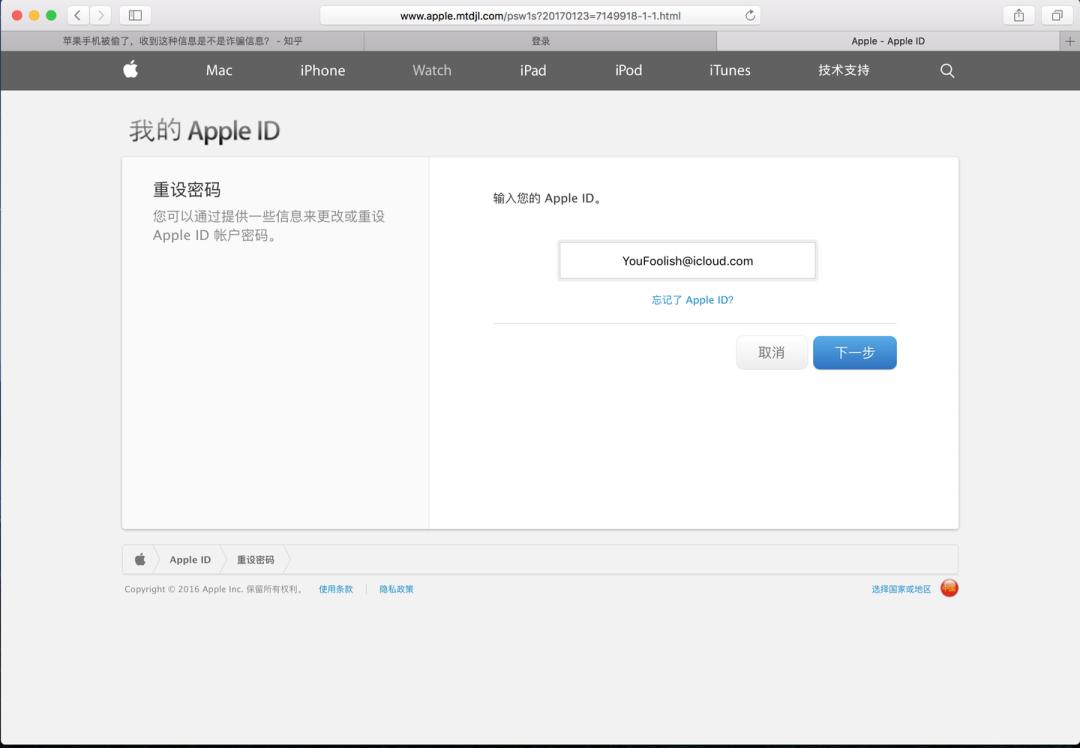Click the tab overview icon at top right
Image resolution: width=1080 pixels, height=748 pixels.
(x=1056, y=15)
